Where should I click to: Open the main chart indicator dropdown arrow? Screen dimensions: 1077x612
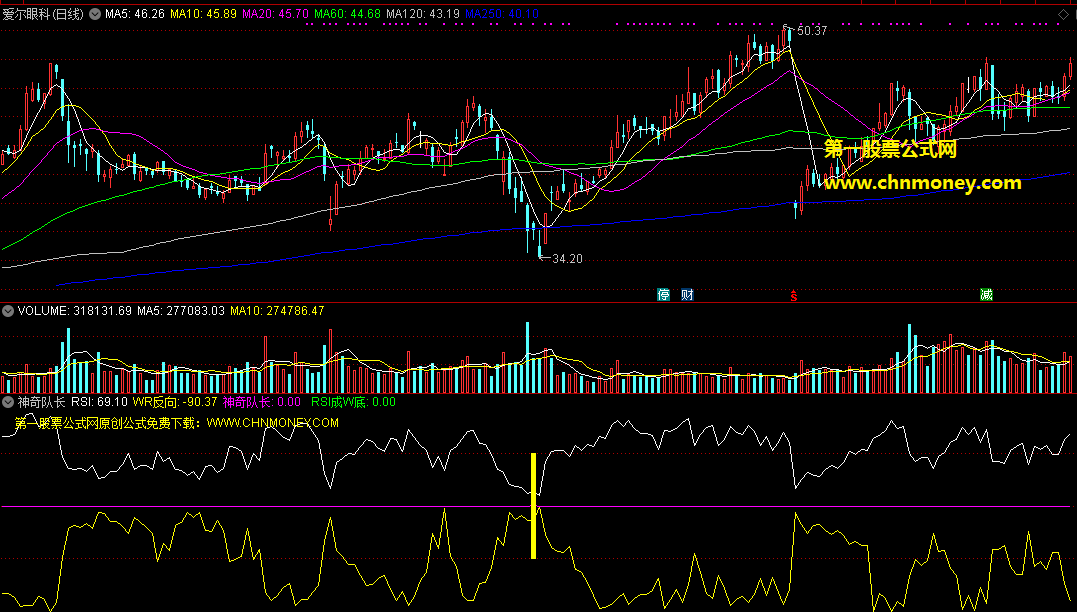[x=95, y=14]
